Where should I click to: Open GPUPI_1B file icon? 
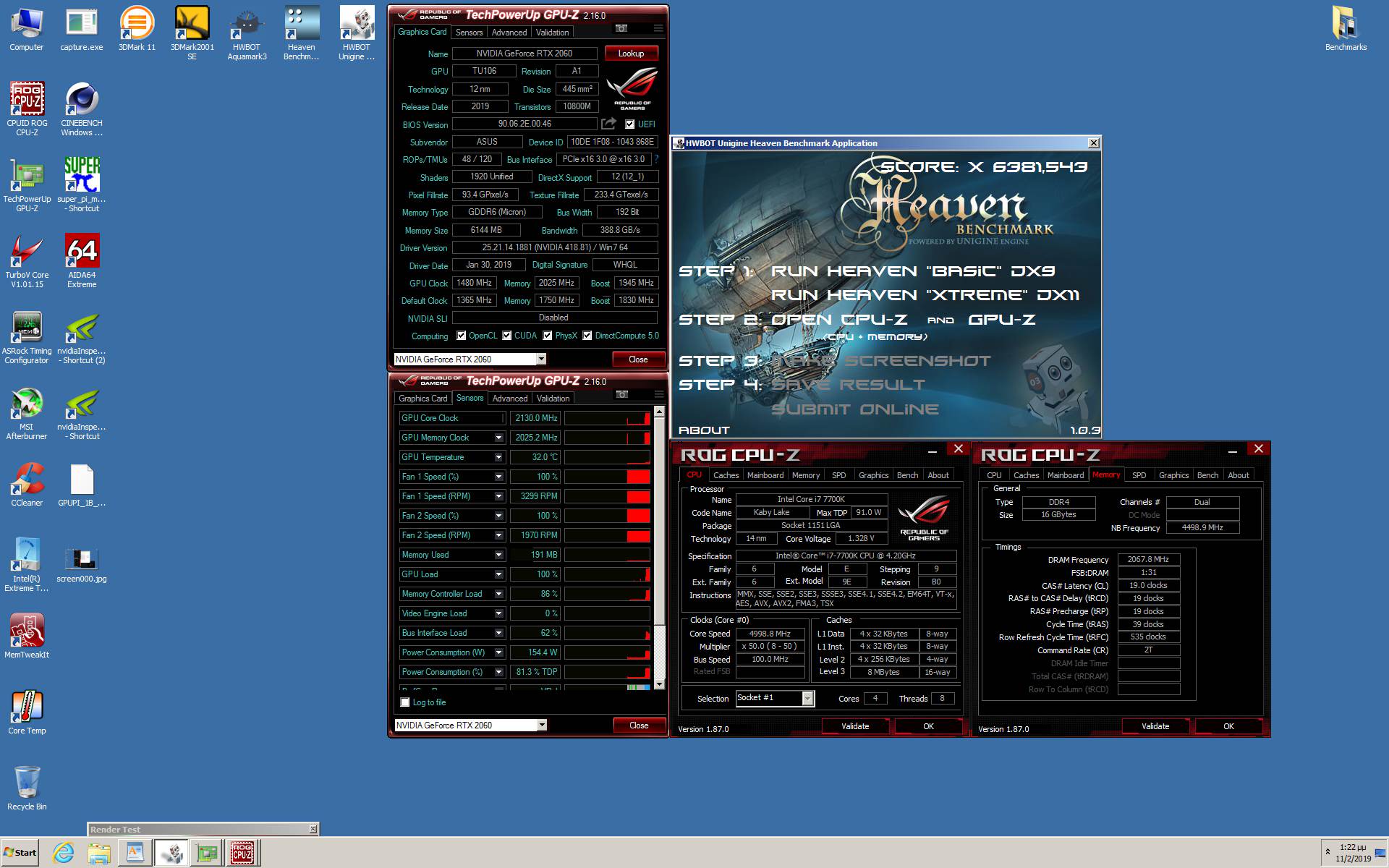(x=82, y=485)
